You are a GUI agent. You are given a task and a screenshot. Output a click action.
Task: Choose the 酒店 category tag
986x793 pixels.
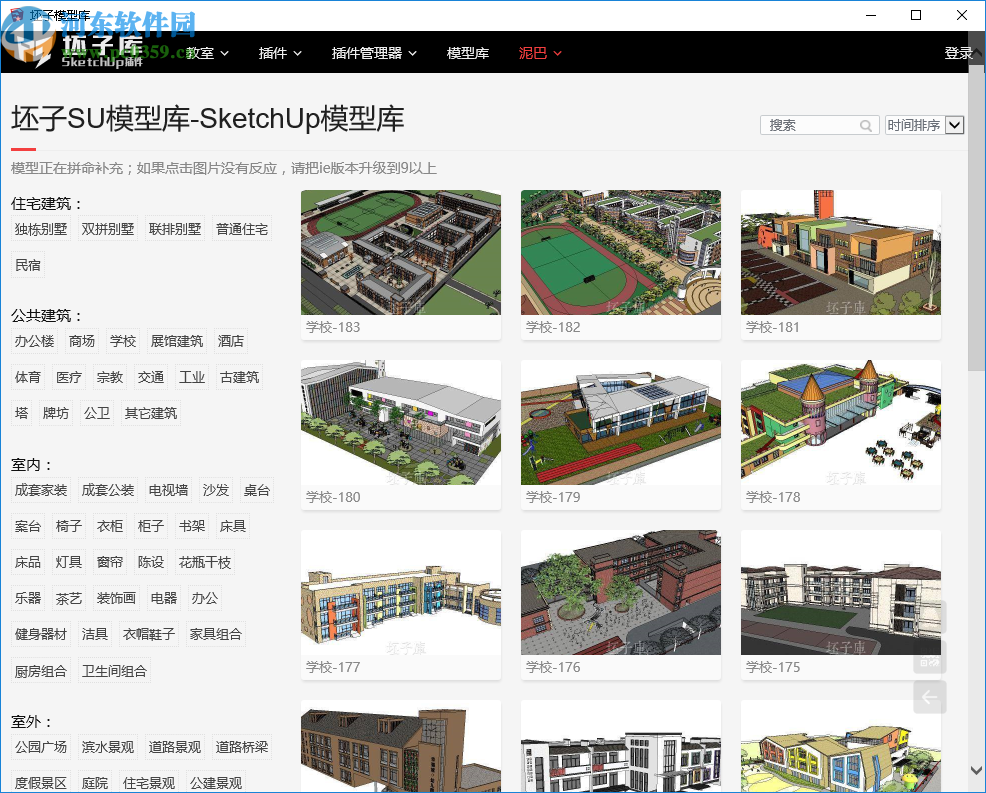(231, 341)
